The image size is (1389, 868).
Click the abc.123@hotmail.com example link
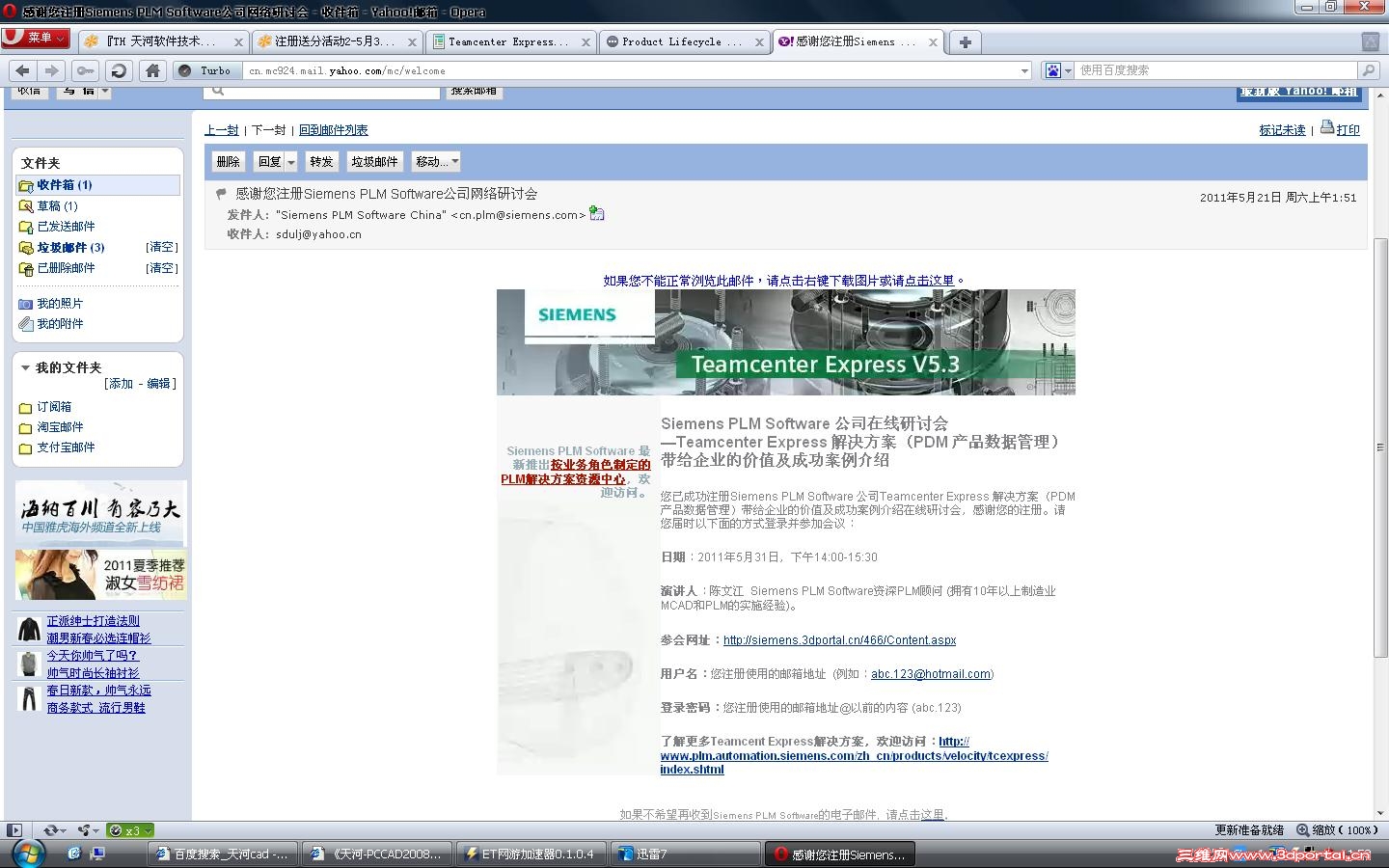(x=930, y=674)
